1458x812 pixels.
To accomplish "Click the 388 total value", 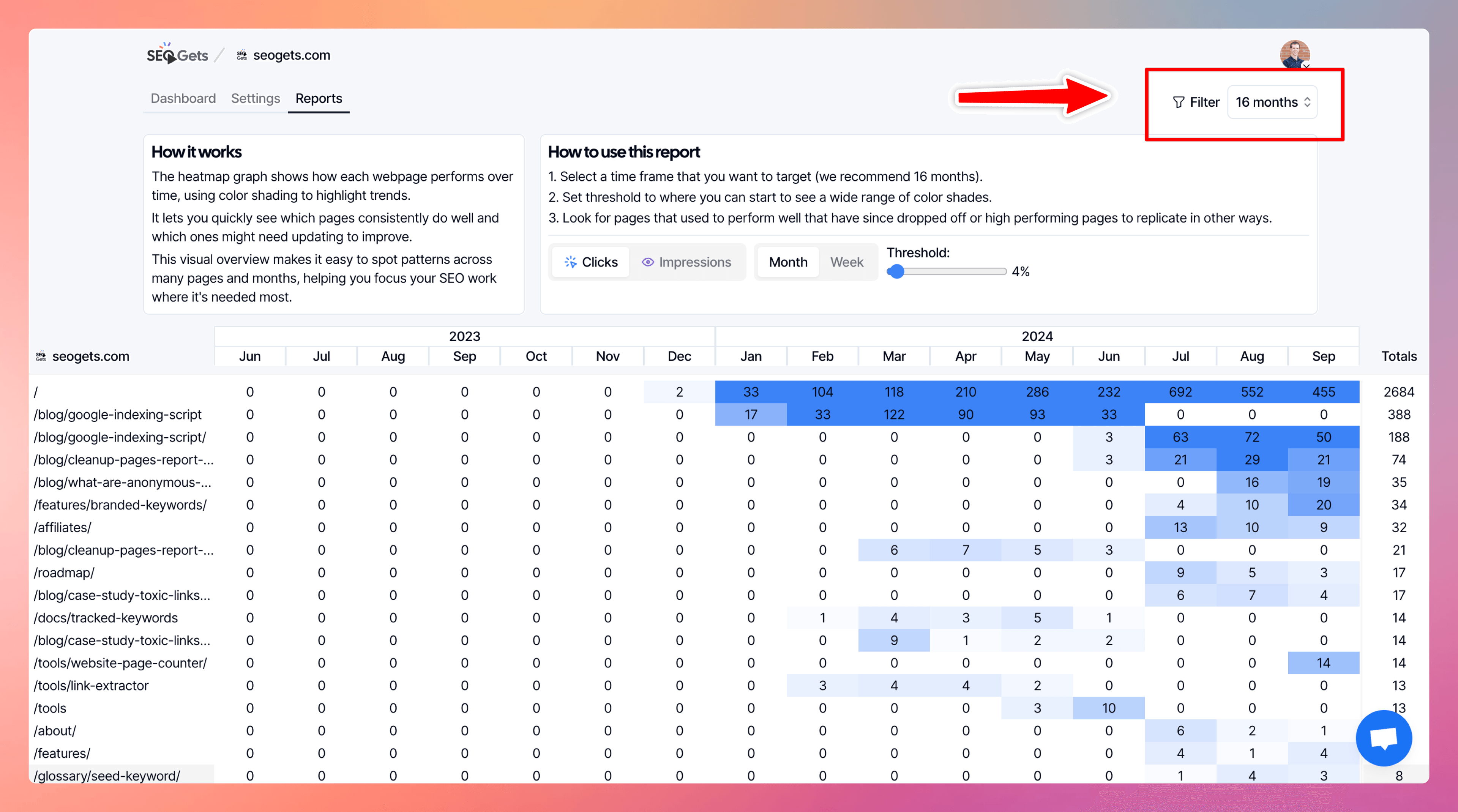I will pos(1398,415).
